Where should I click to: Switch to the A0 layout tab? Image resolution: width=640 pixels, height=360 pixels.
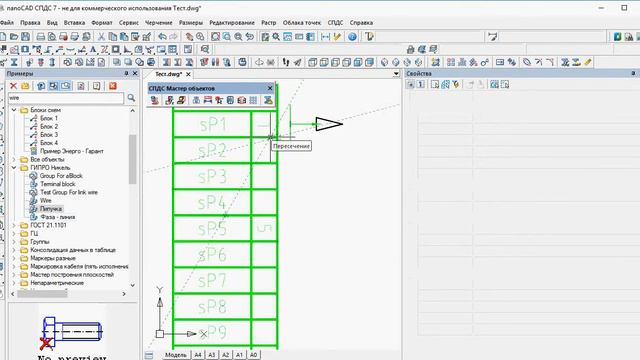pos(253,355)
